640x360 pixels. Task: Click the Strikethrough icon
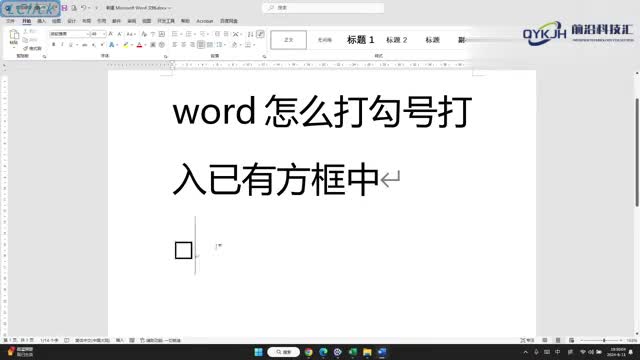click(84, 44)
